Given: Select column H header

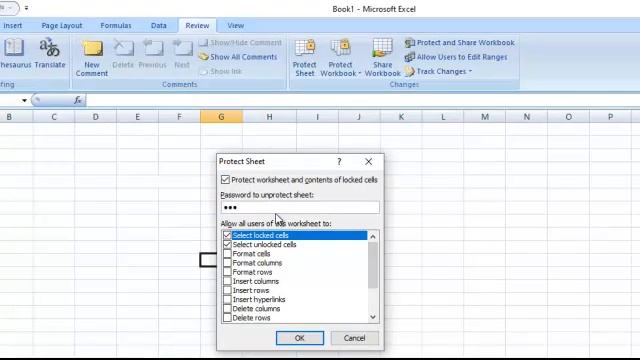Looking at the screenshot, I should tap(269, 117).
